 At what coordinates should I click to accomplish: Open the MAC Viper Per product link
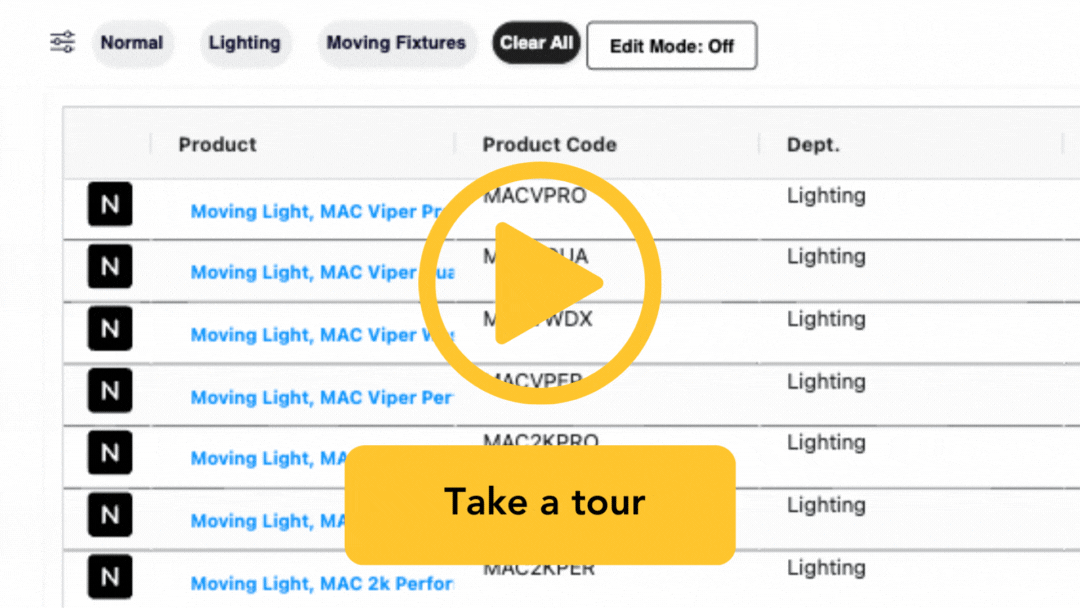click(x=320, y=397)
